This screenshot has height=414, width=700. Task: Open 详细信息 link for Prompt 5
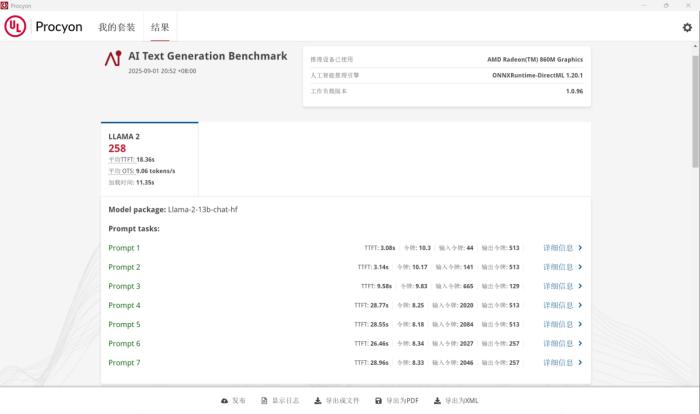pos(558,325)
